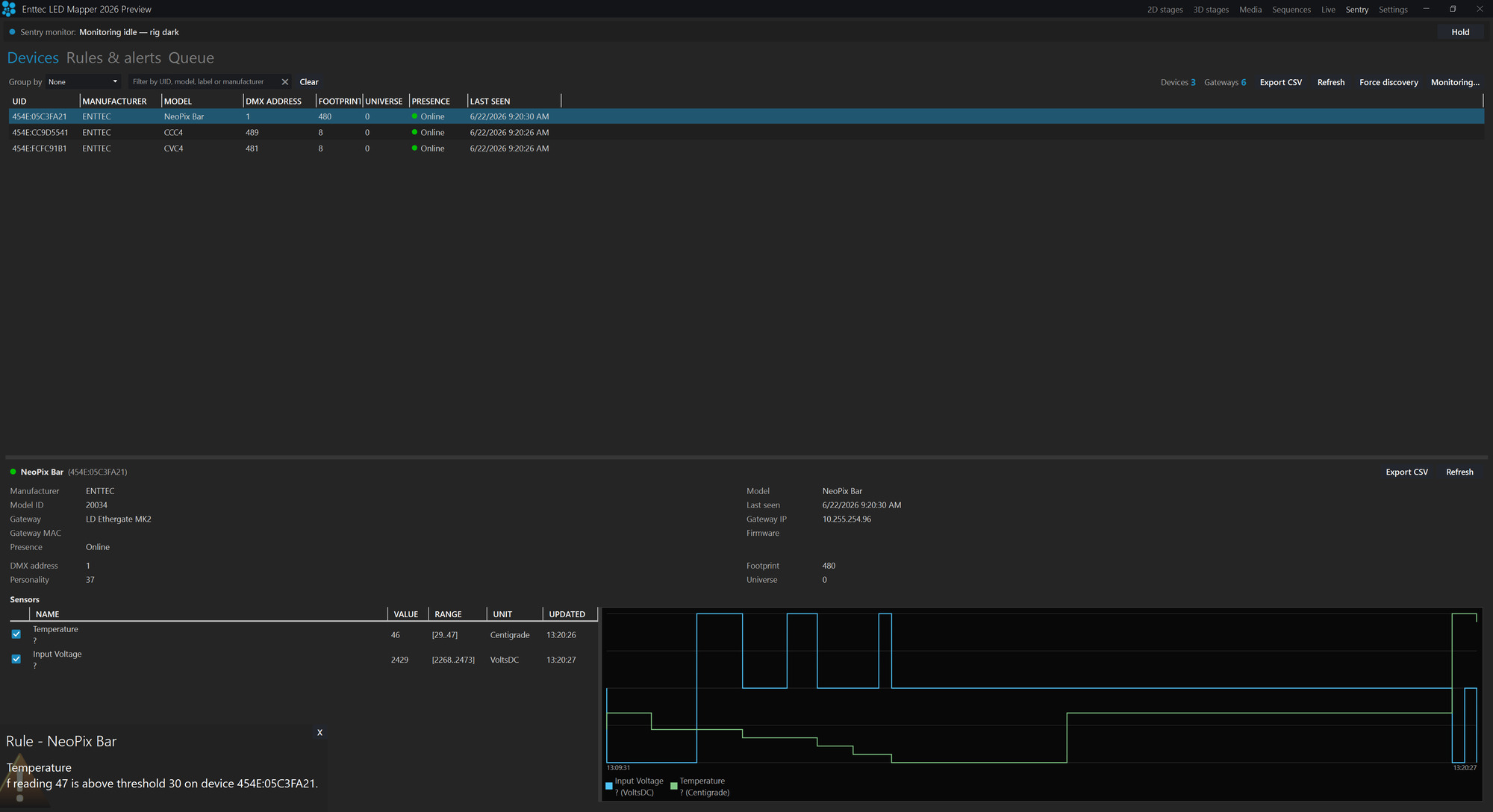Click the Gateways 6 counter
Screen dimensions: 1493x812
pyautogui.click(x=1225, y=82)
